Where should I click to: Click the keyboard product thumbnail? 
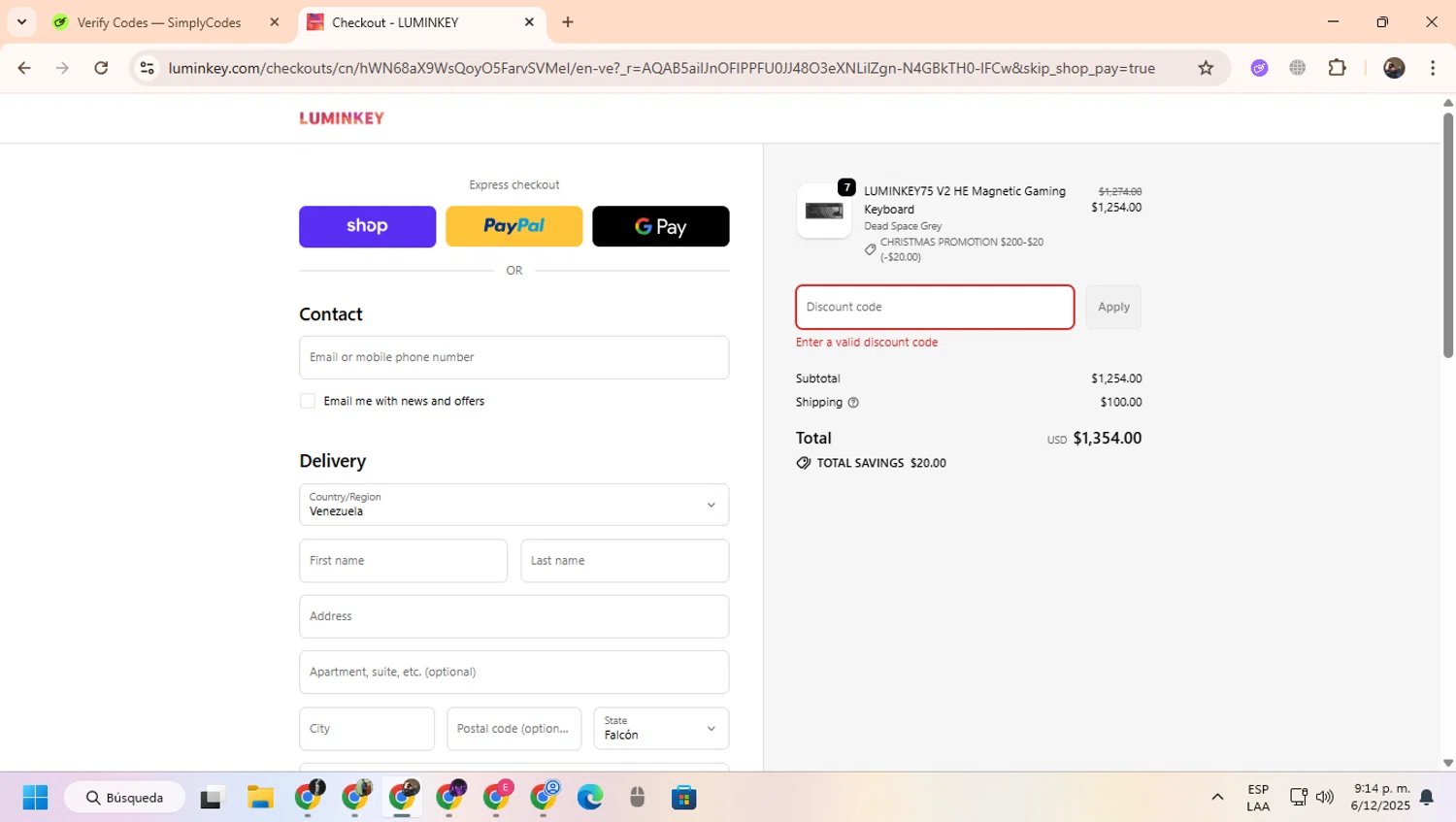[x=824, y=211]
